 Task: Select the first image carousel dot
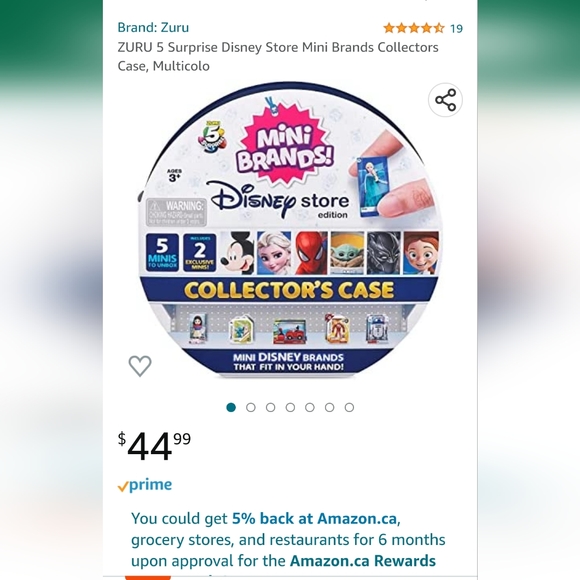231,407
